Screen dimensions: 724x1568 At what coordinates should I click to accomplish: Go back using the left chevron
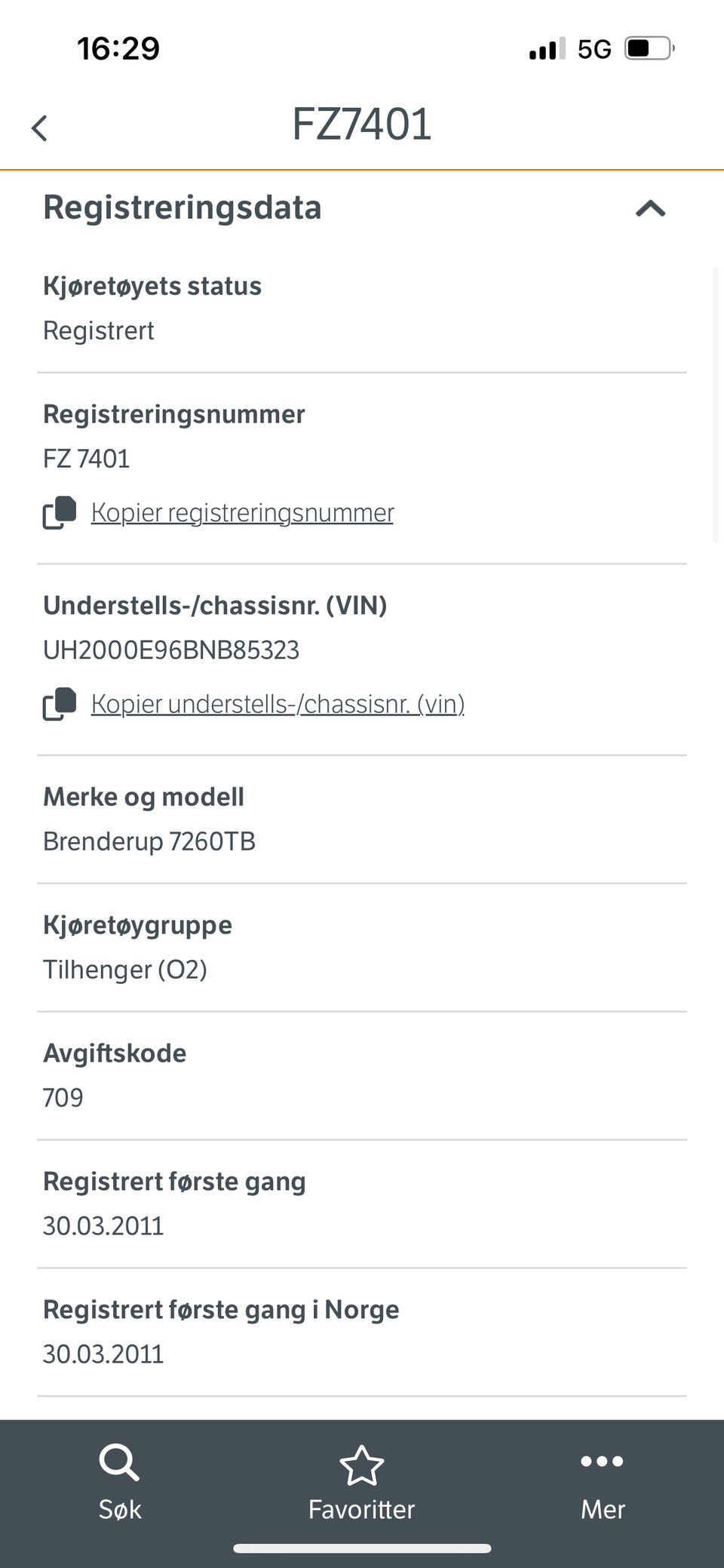pos(39,128)
